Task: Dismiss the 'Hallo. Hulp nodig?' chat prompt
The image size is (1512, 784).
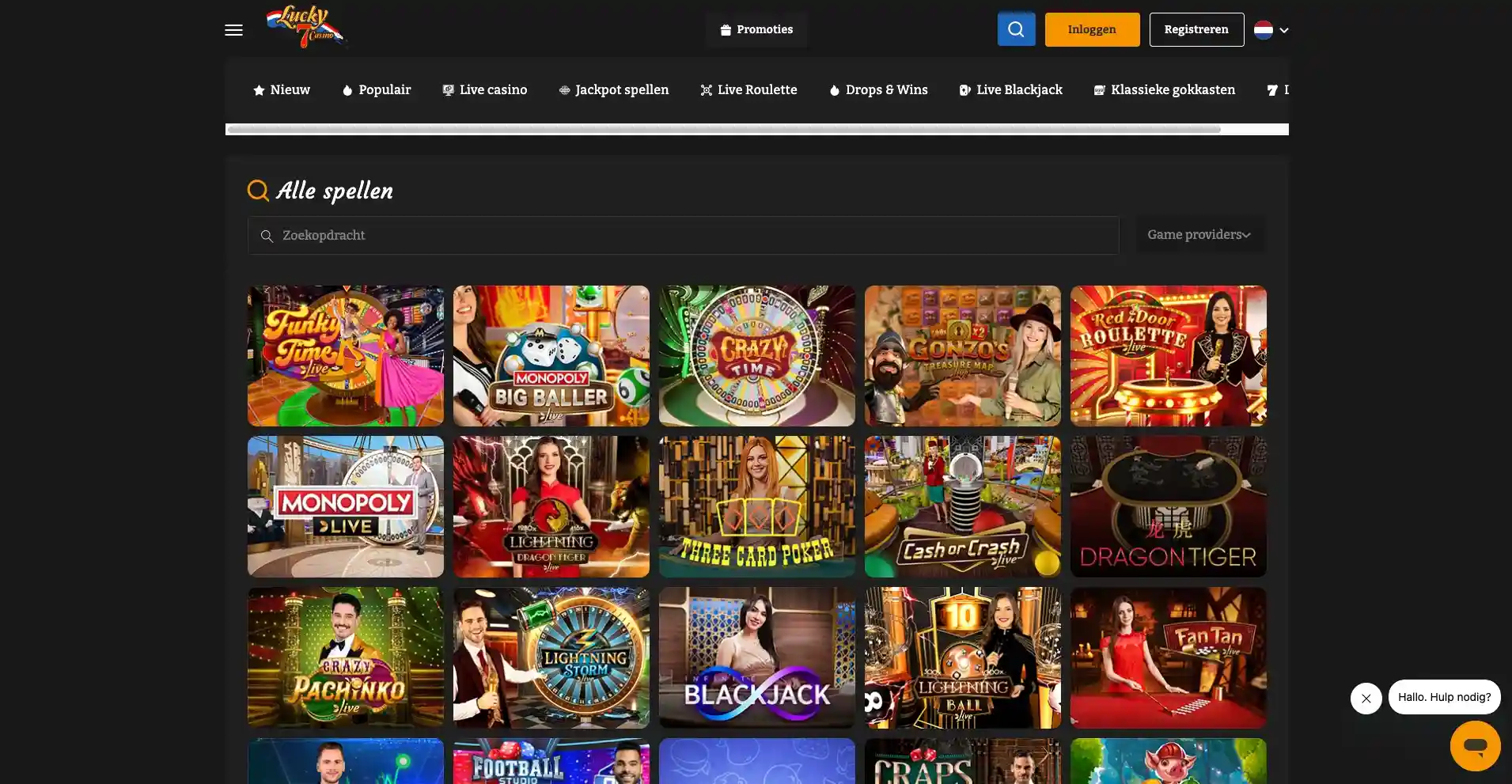Action: coord(1366,699)
